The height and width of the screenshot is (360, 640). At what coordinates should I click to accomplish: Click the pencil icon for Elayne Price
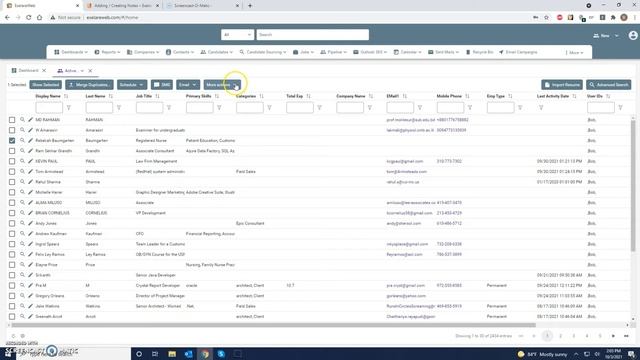click(x=30, y=265)
